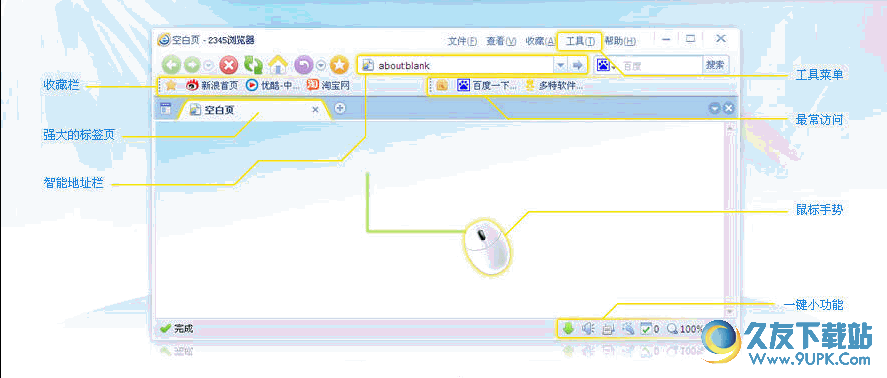Open the 新浪首页 bookmark

pos(212,85)
